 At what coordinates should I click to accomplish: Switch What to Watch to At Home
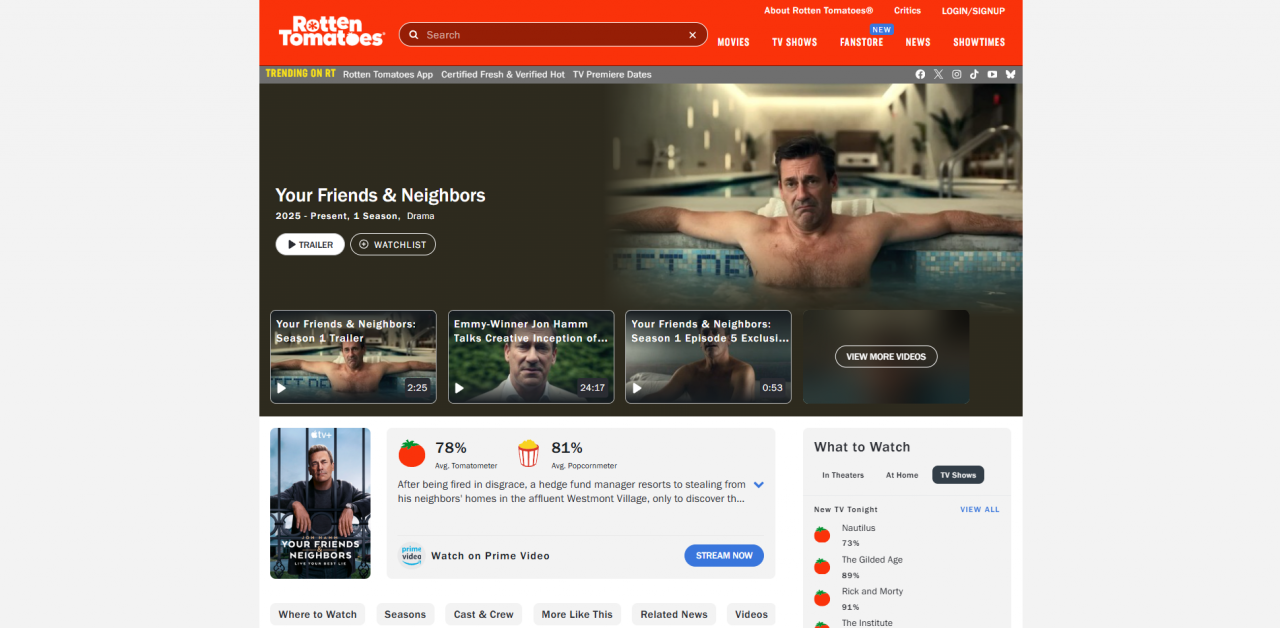(x=902, y=475)
